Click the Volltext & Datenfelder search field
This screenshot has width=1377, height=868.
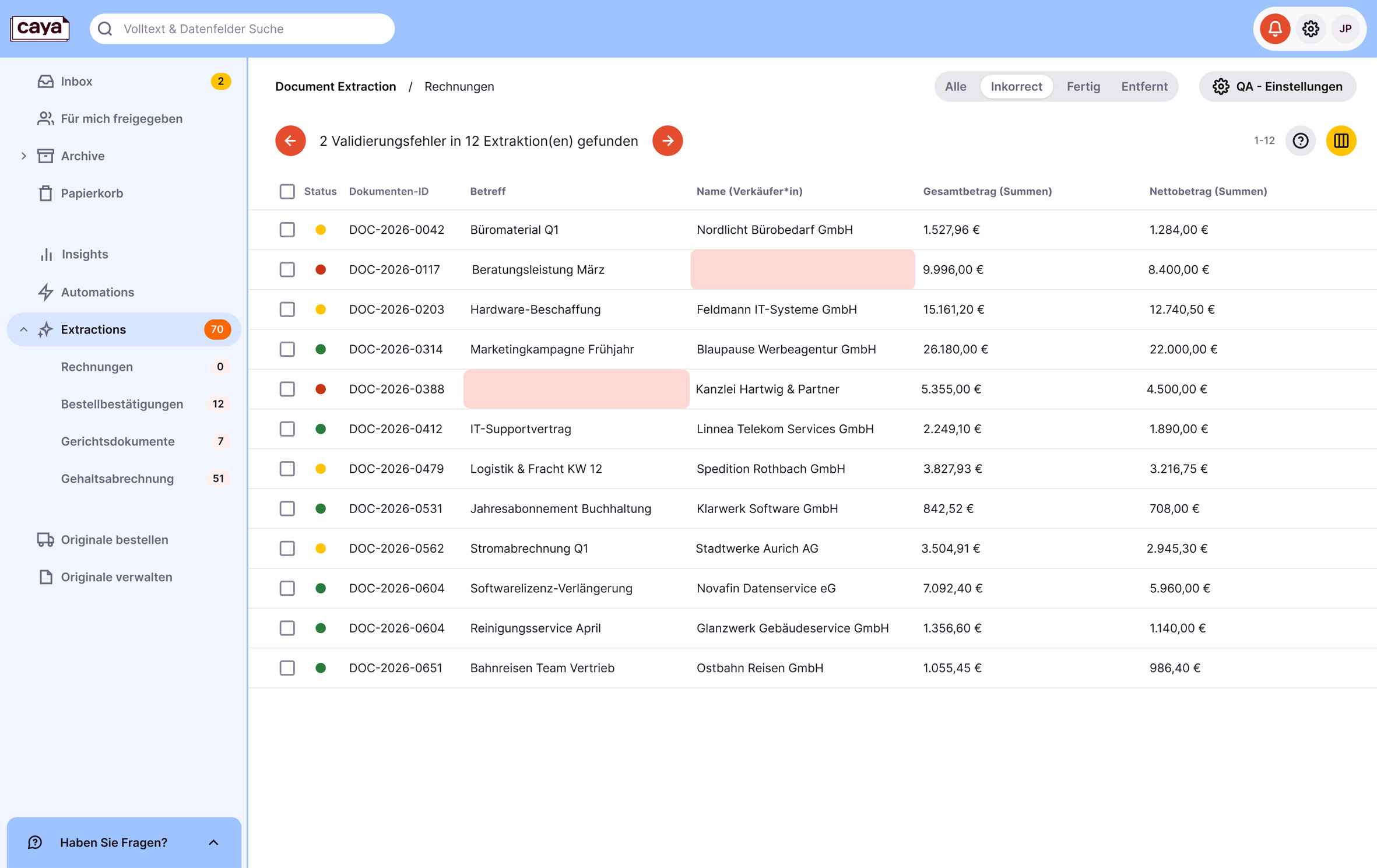242,29
